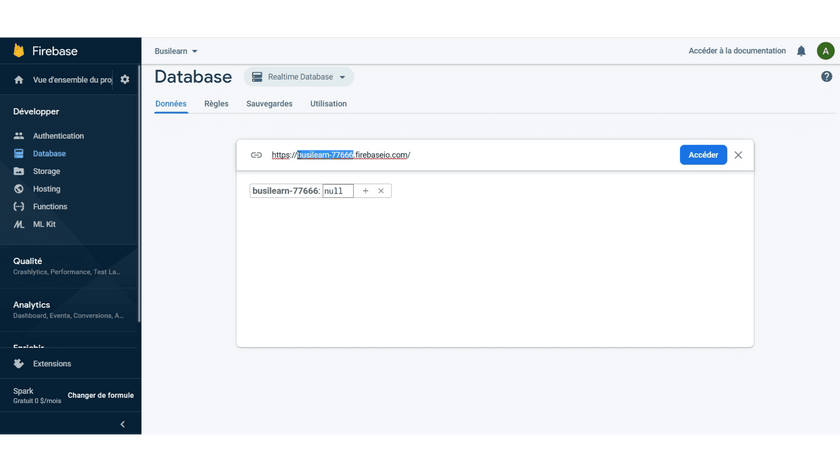Open help question mark icon
The height and width of the screenshot is (472, 840).
point(827,77)
